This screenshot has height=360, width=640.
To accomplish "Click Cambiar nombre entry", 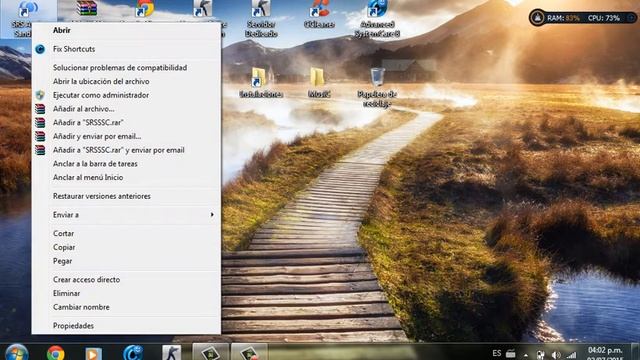I will click(x=126, y=307).
